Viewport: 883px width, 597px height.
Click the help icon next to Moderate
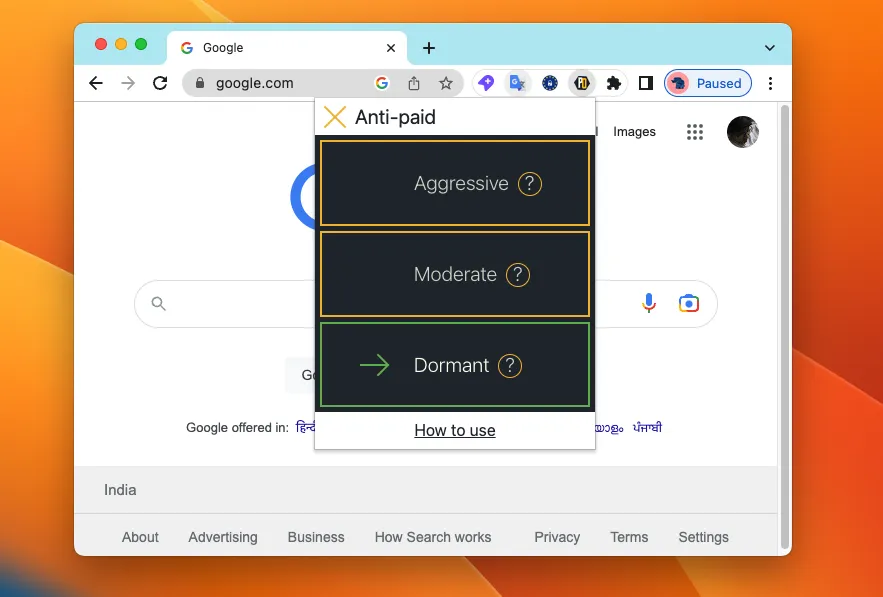pyautogui.click(x=517, y=275)
